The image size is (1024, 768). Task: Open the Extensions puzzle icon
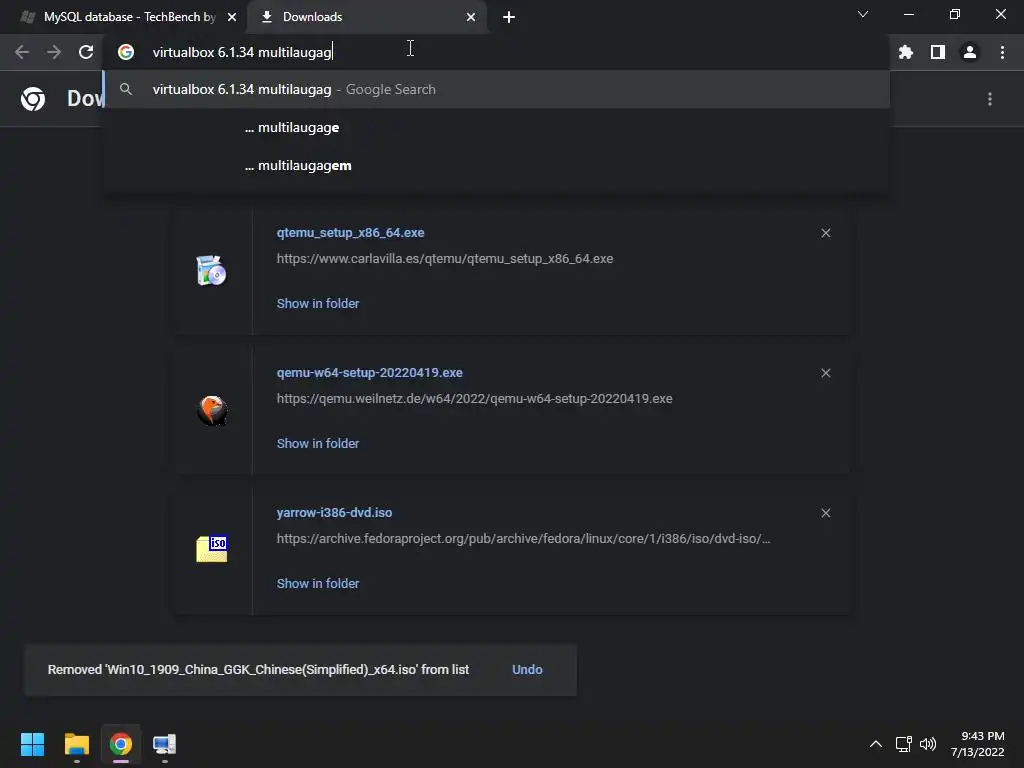(x=906, y=52)
